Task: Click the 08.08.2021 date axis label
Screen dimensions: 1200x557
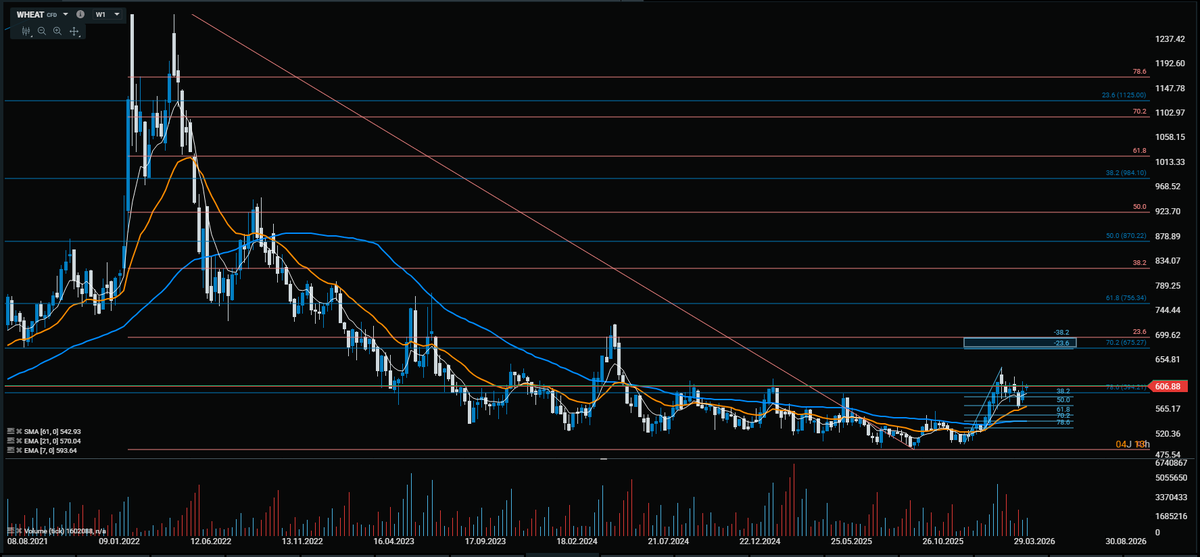Action: coord(27,541)
